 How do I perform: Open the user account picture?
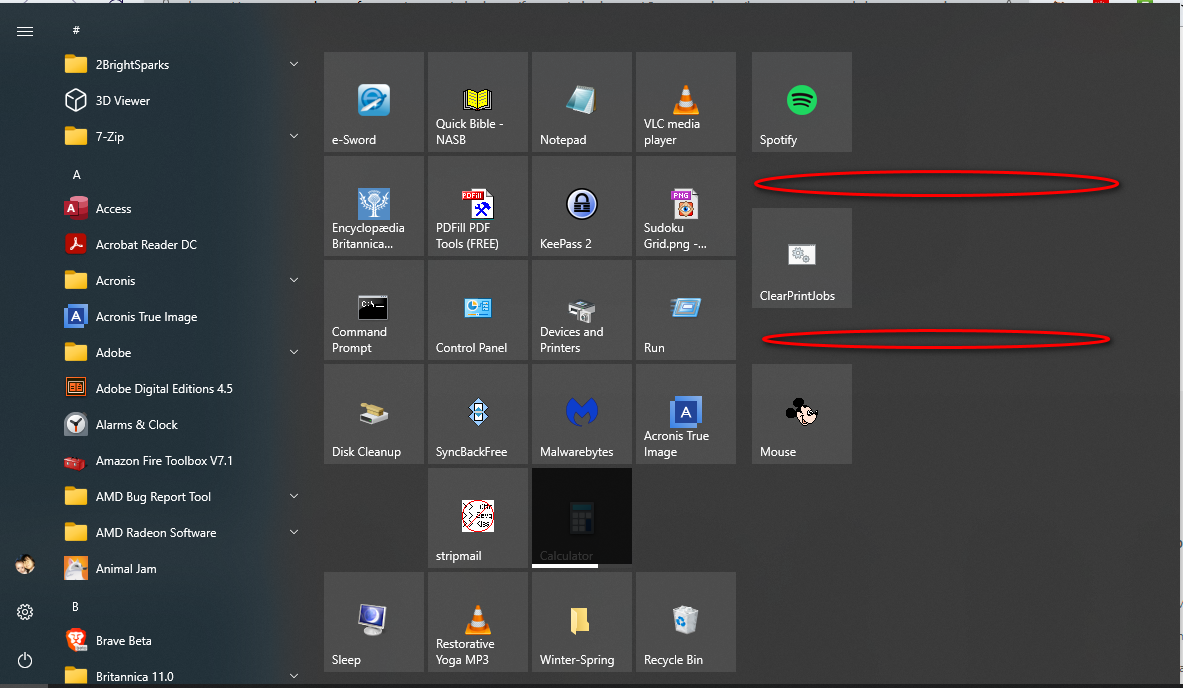25,564
